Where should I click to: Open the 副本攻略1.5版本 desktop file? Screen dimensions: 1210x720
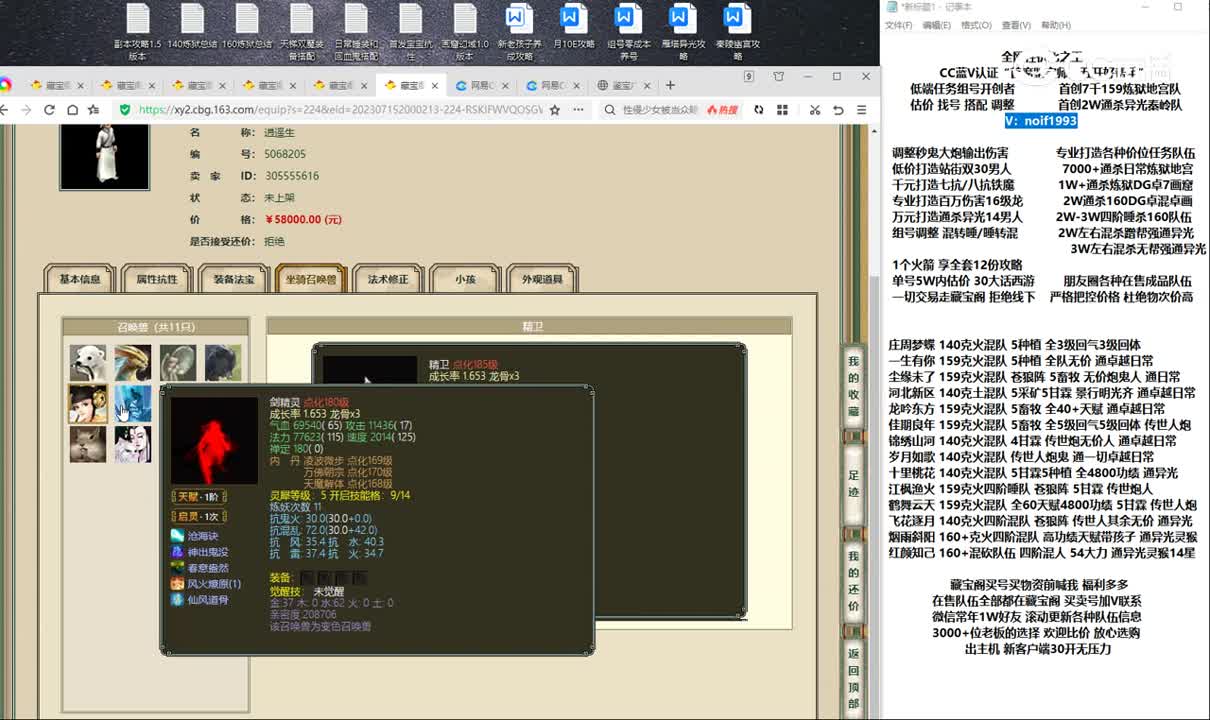[137, 32]
